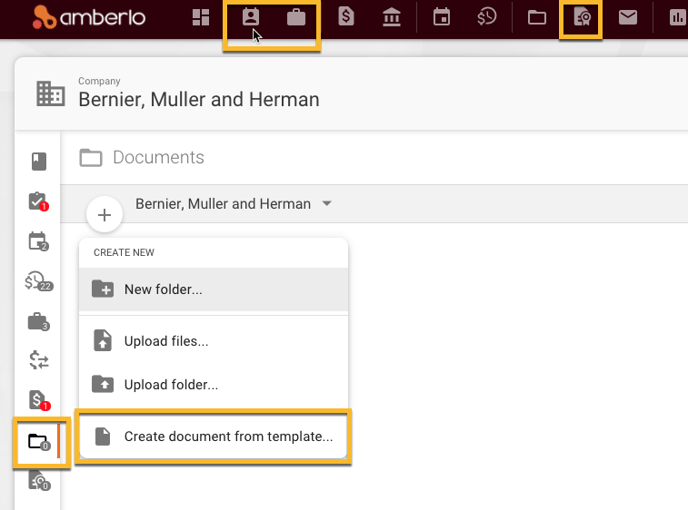Viewport: 688px width, 510px height.
Task: Open the dashboard grid icon
Action: point(201,18)
